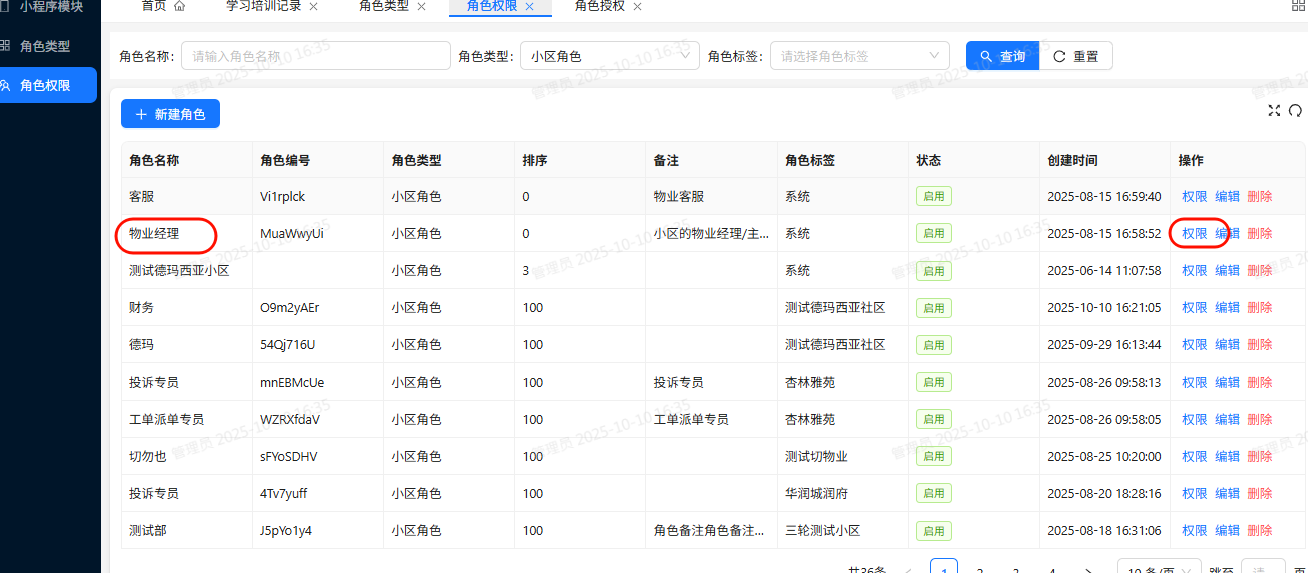This screenshot has height=573, width=1308.
Task: Edit the 财务 role
Action: tap(1227, 307)
